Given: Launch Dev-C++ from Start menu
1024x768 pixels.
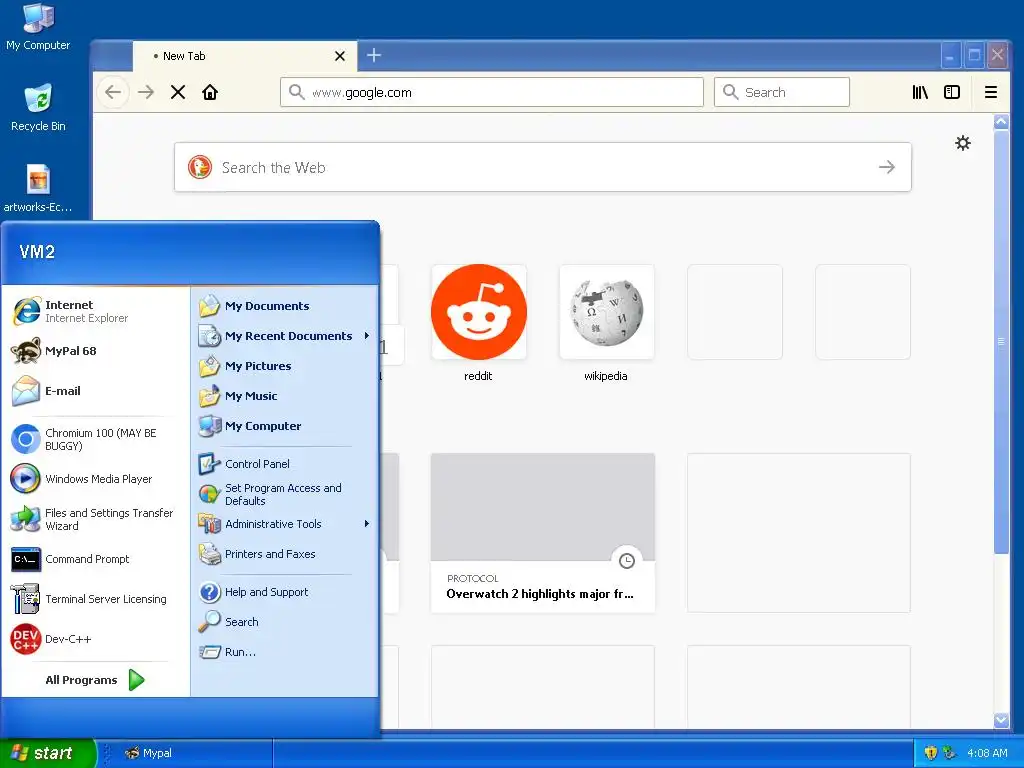Looking at the screenshot, I should [95, 639].
